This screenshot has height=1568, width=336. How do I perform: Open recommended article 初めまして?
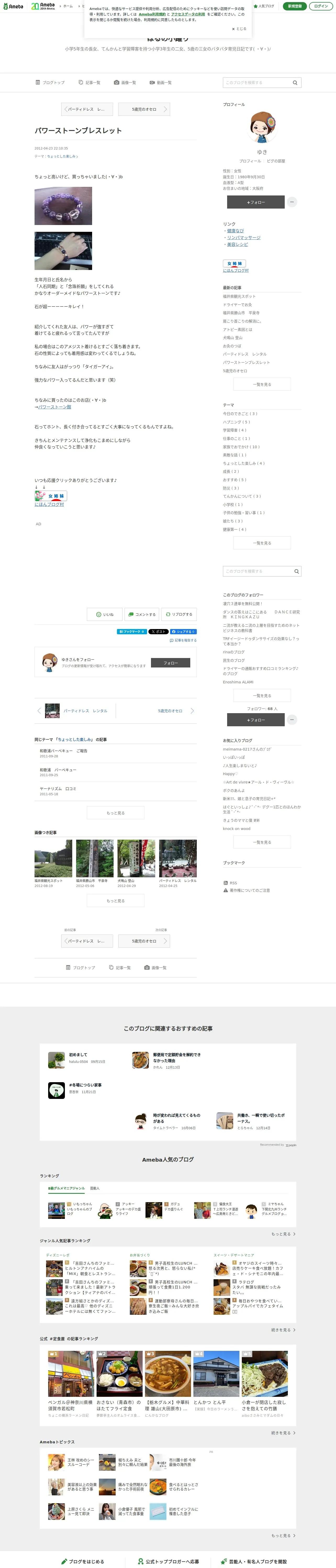coord(78,1055)
